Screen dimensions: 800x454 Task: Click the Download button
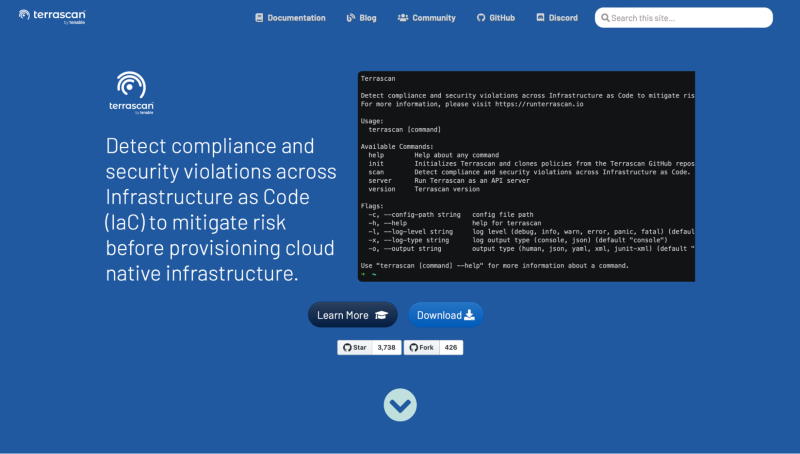pos(445,315)
